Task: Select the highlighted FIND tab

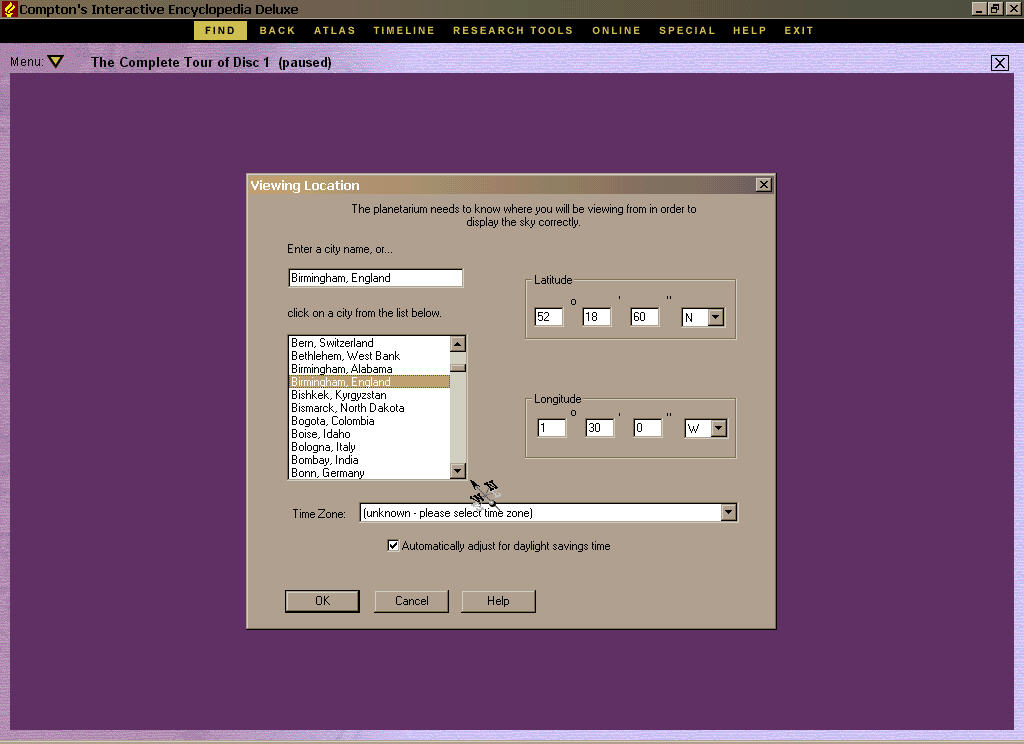Action: (219, 30)
